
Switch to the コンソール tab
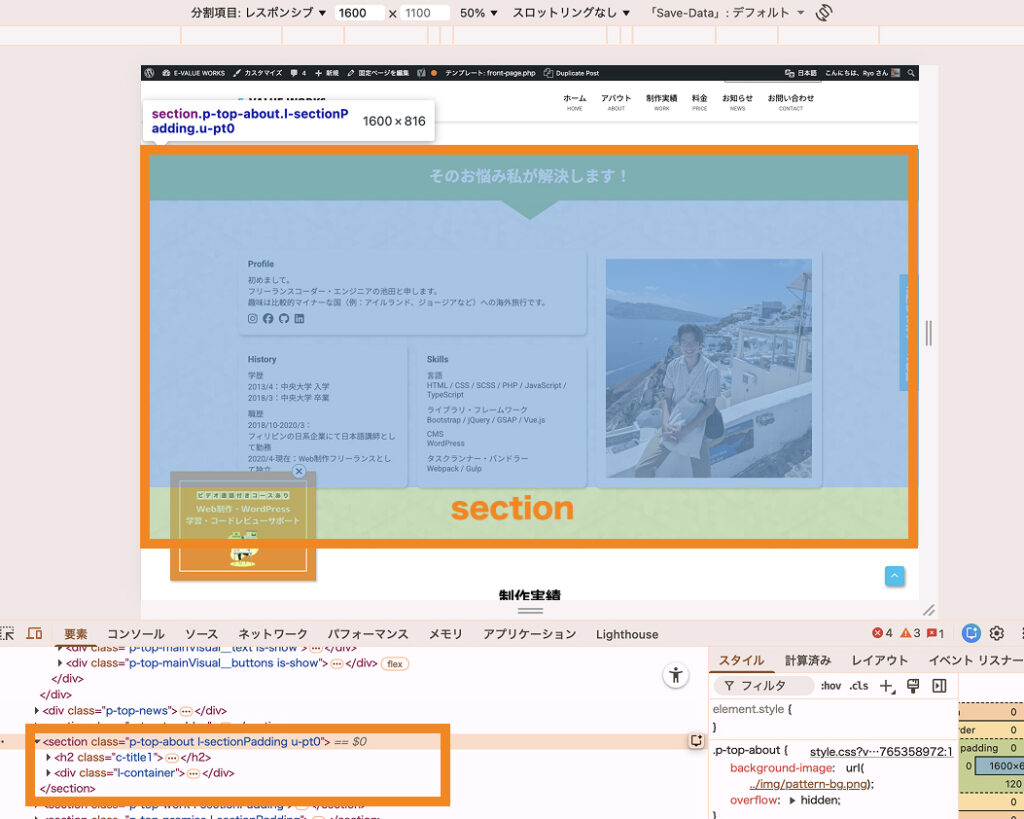click(135, 633)
